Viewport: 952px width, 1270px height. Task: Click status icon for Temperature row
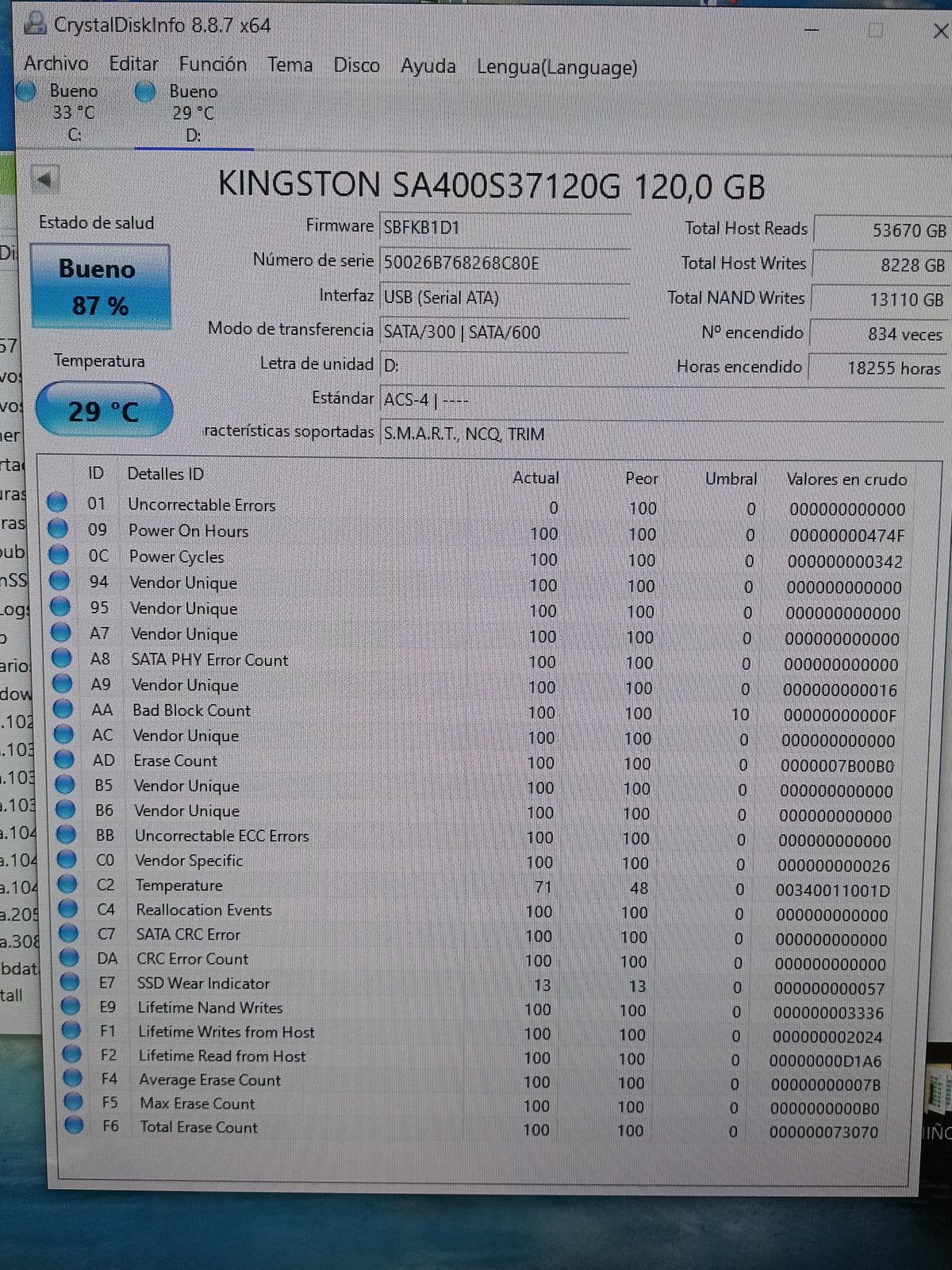tap(67, 883)
